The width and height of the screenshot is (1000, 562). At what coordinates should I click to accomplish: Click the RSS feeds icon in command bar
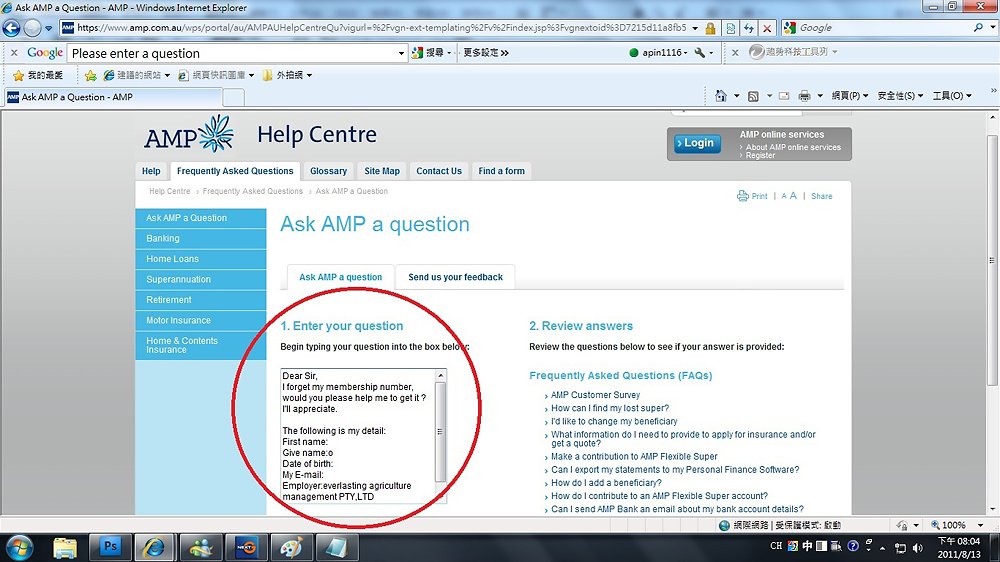(753, 96)
